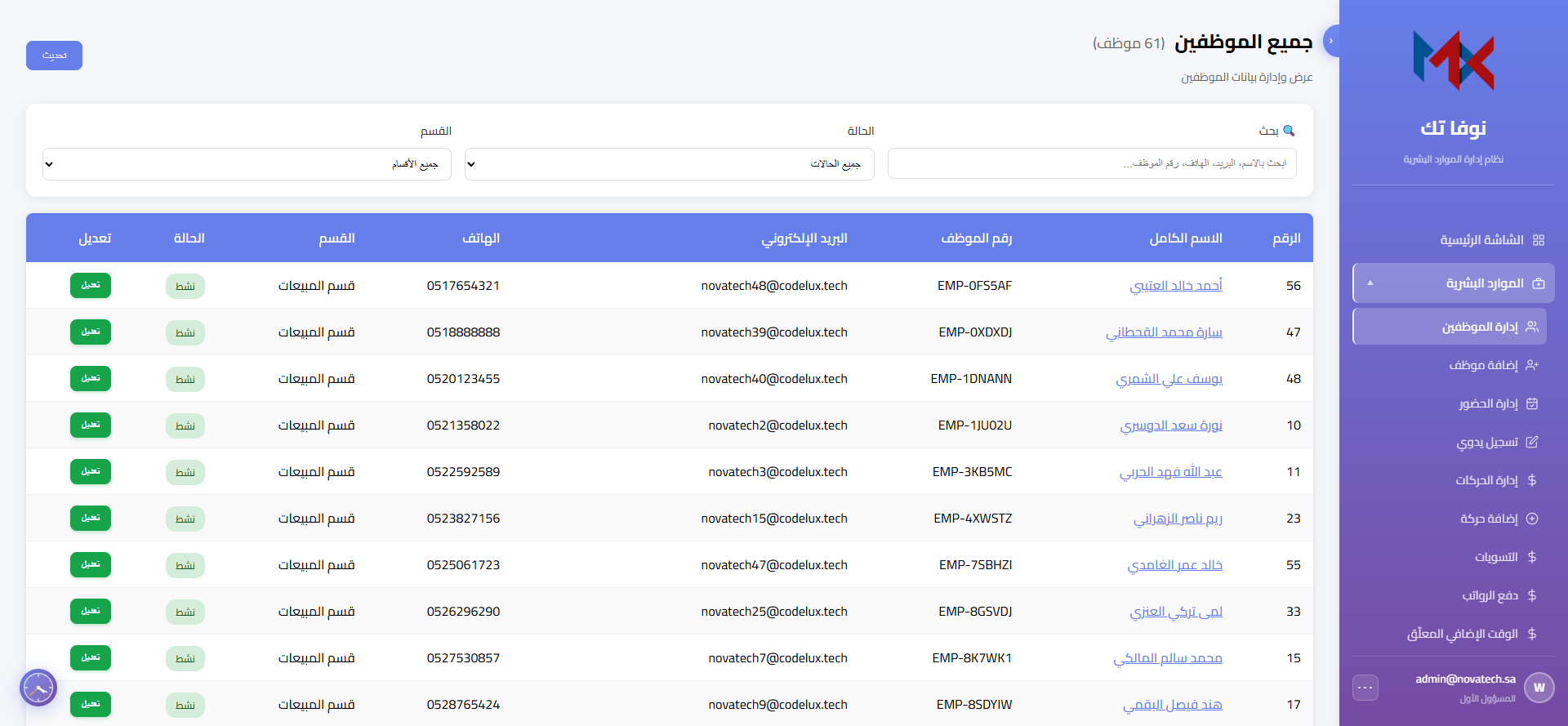Image resolution: width=1568 pixels, height=726 pixels.
Task: Open the three-dots user menu
Action: click(1365, 688)
